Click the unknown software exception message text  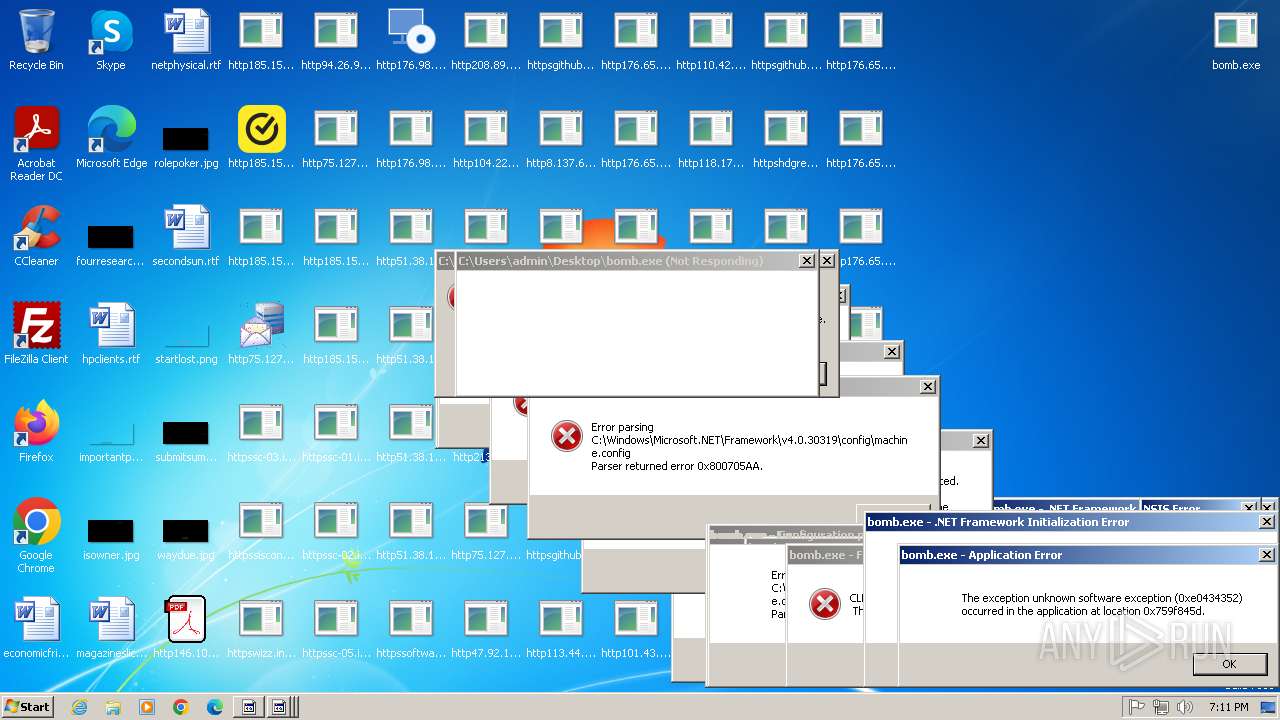pyautogui.click(x=1102, y=605)
